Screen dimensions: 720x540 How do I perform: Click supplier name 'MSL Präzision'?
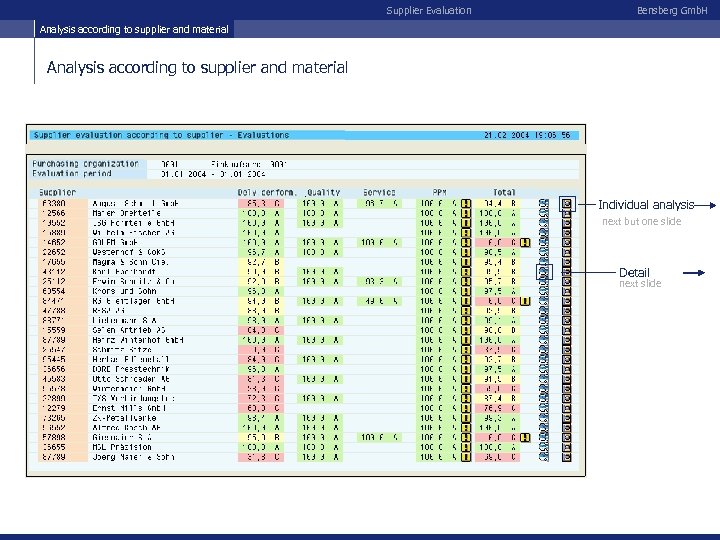tap(121, 447)
